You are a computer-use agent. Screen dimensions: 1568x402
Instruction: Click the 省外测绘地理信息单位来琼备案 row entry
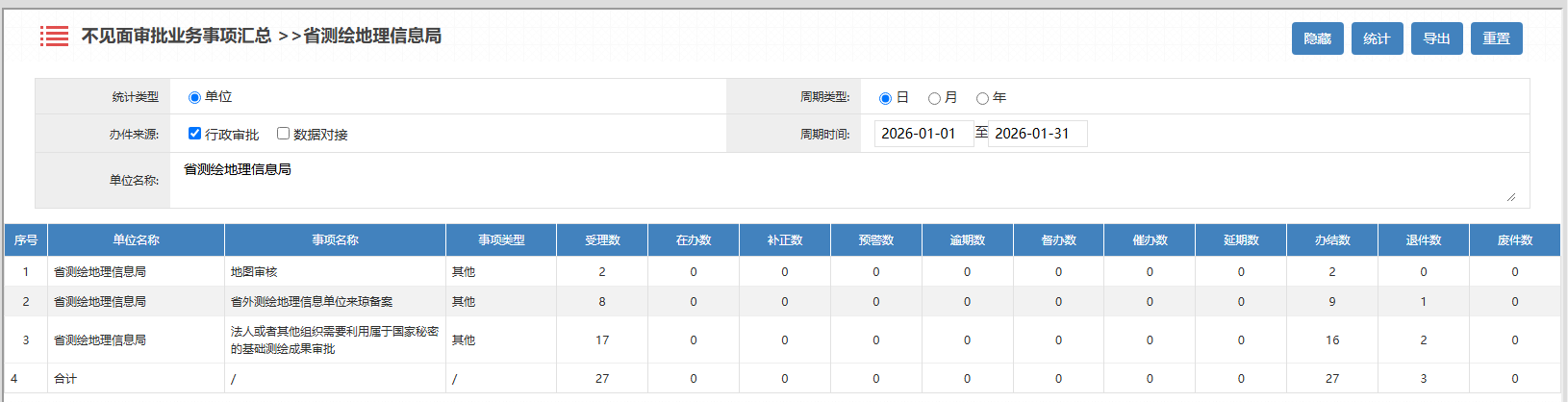click(312, 302)
